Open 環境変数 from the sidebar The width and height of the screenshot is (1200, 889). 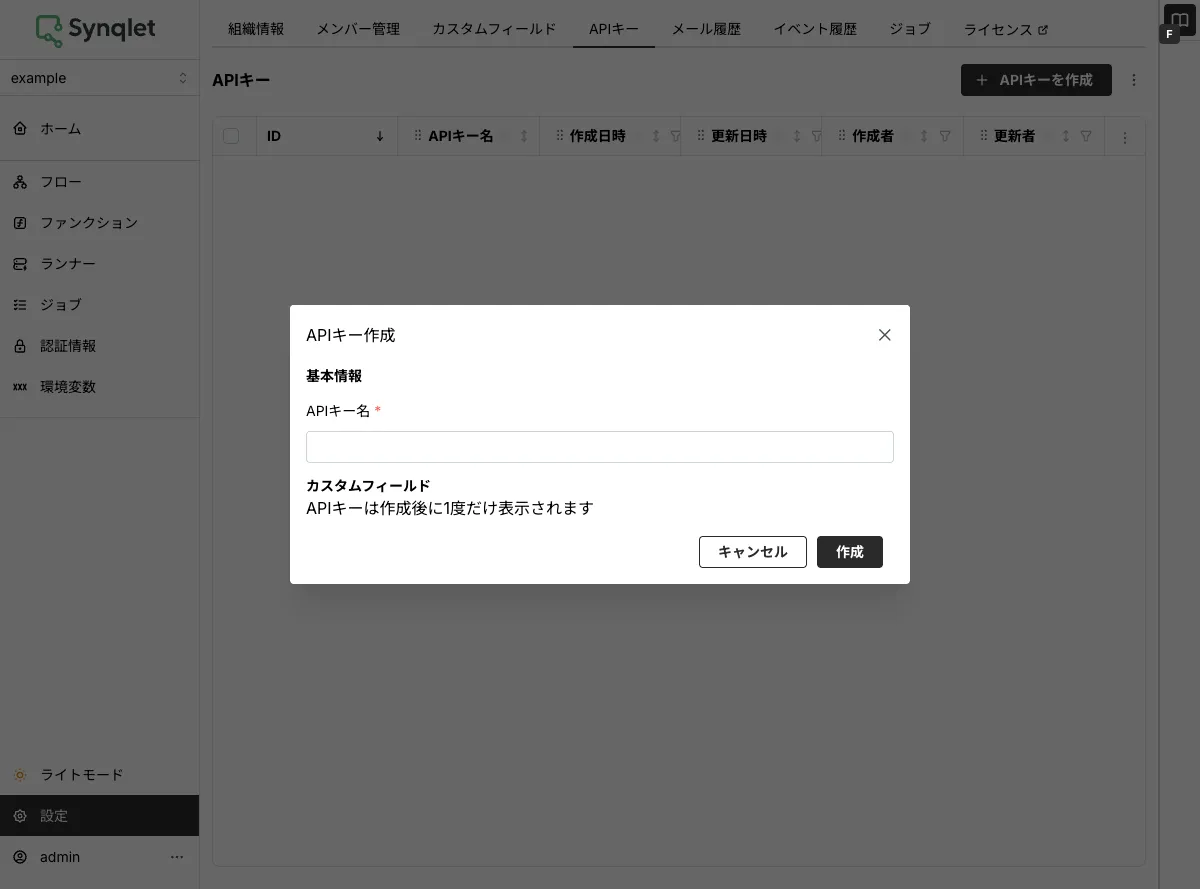click(x=99, y=387)
